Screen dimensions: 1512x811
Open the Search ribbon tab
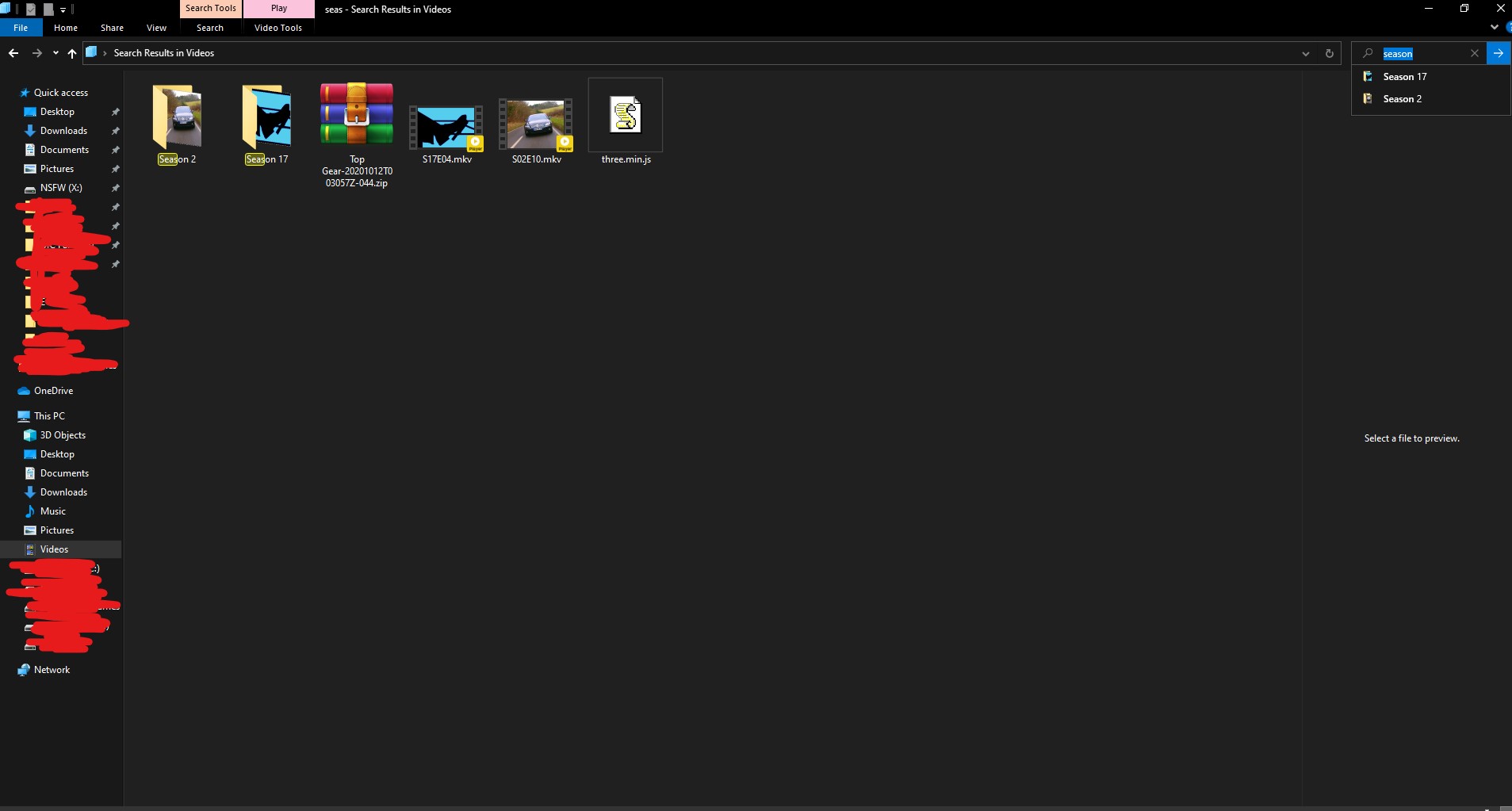click(210, 28)
